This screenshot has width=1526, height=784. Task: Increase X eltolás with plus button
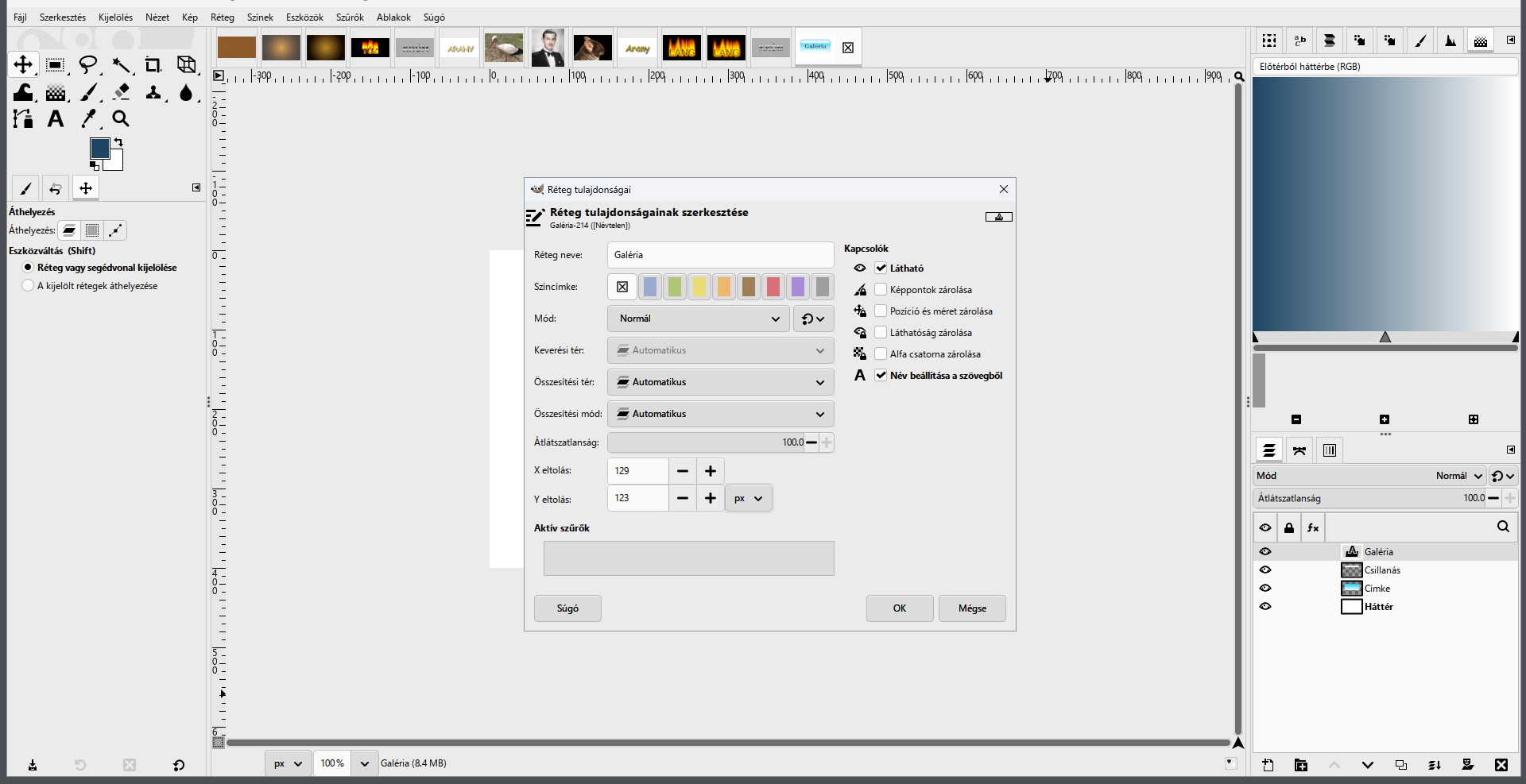pos(711,471)
